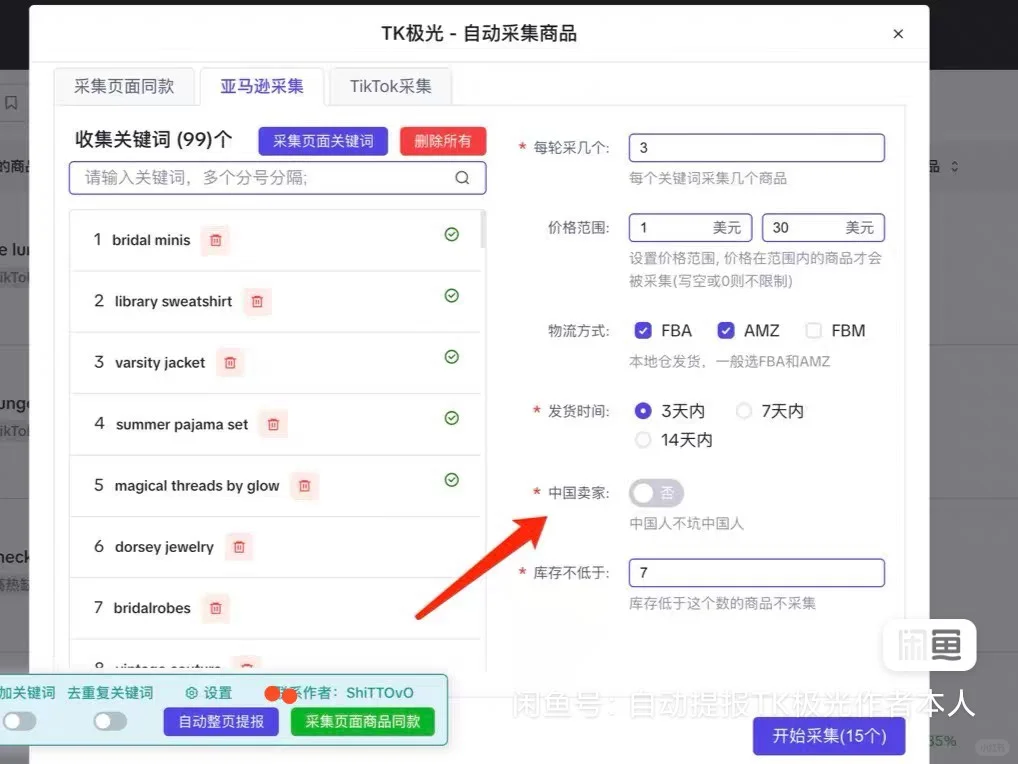Click the 每轮采几个 input field
The height and width of the screenshot is (764, 1018).
756,148
